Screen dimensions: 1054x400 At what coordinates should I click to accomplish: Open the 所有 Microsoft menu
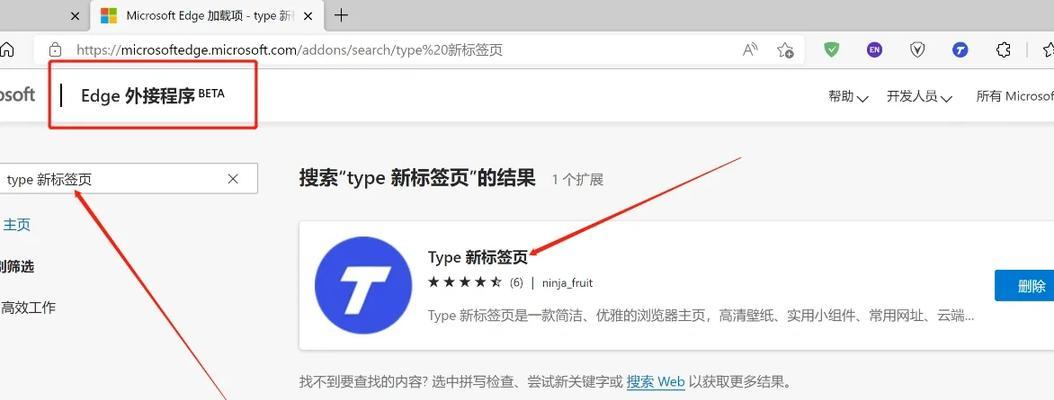1015,97
